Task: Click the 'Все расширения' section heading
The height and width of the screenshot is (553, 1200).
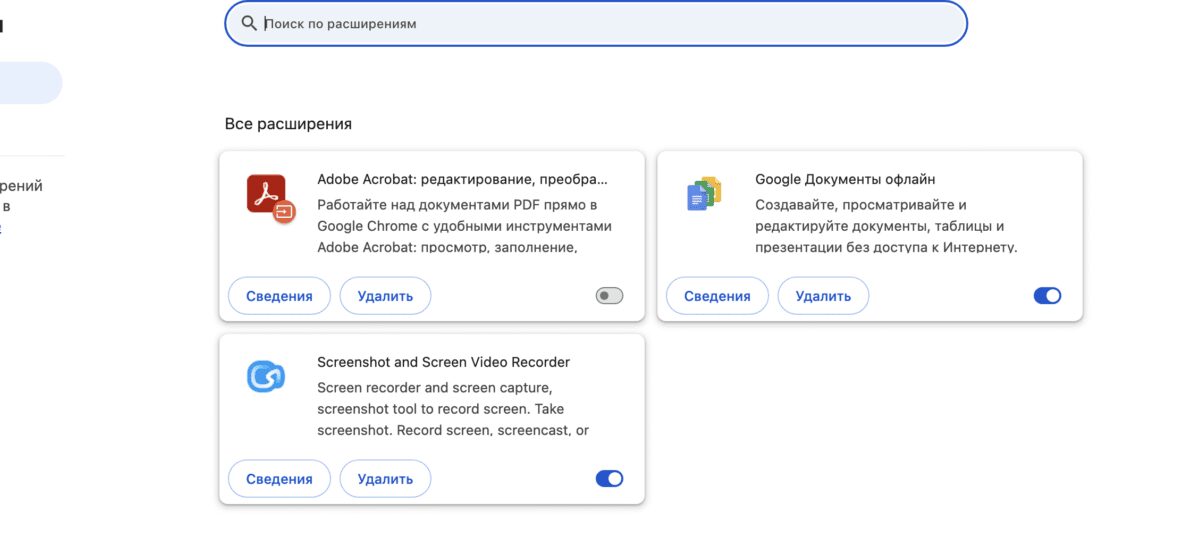Action: point(288,124)
